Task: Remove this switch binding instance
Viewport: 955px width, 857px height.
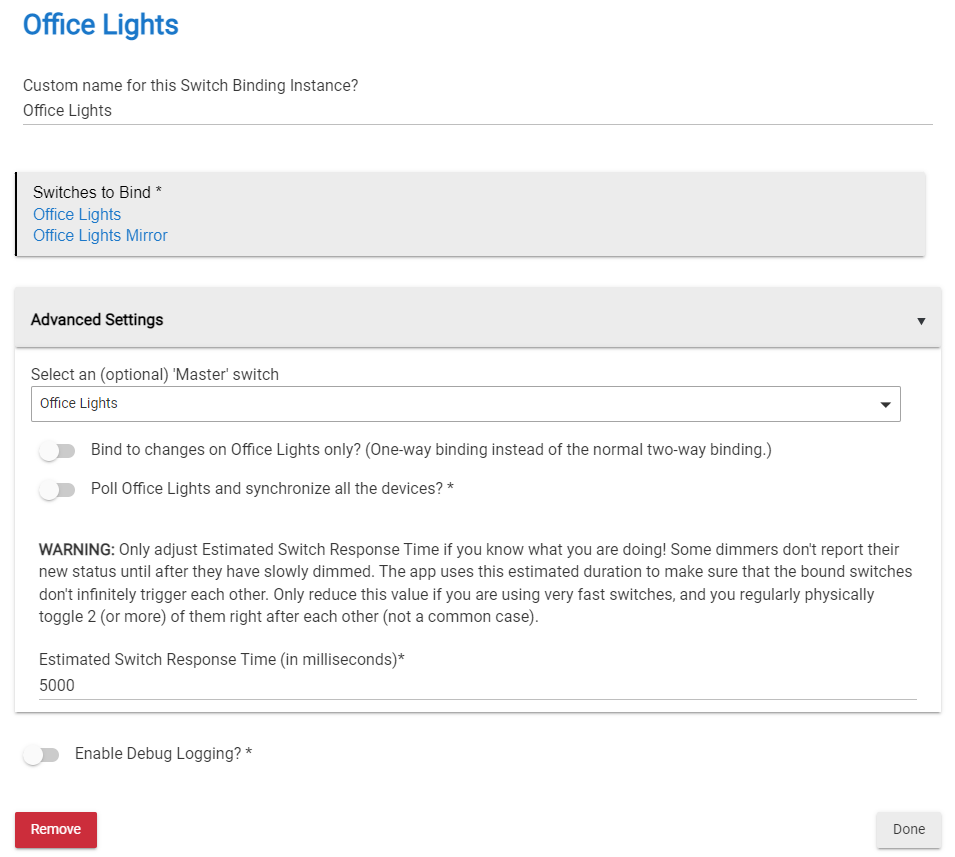Action: tap(56, 830)
